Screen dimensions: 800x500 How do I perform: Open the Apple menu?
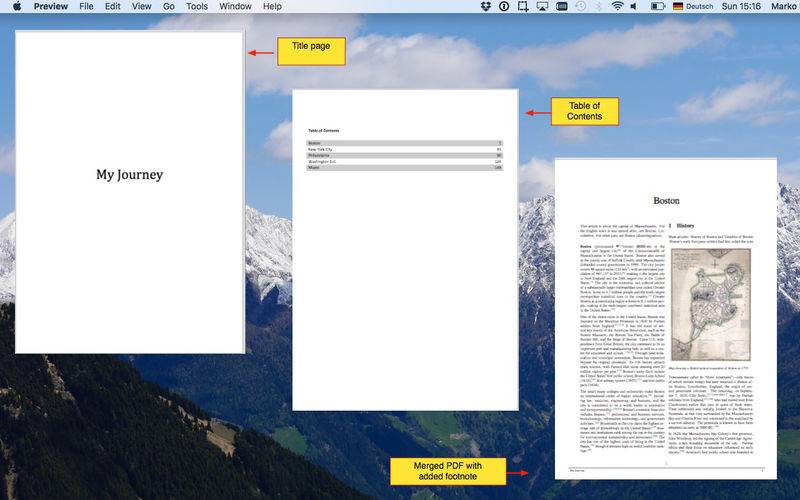[16, 6]
